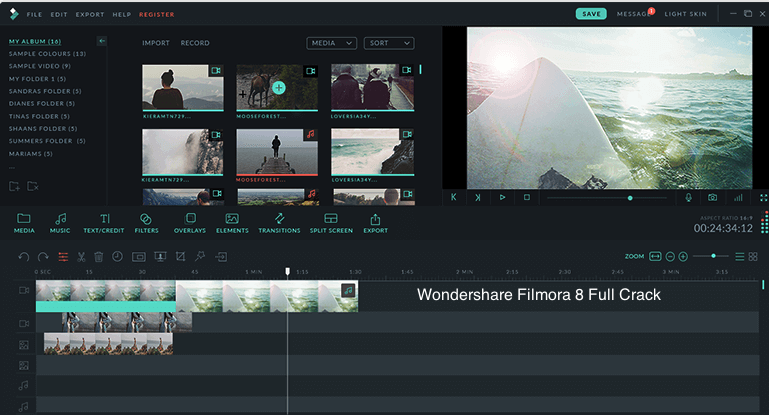Delete selected clip with trash icon
This screenshot has height=415, width=769.
(99, 257)
